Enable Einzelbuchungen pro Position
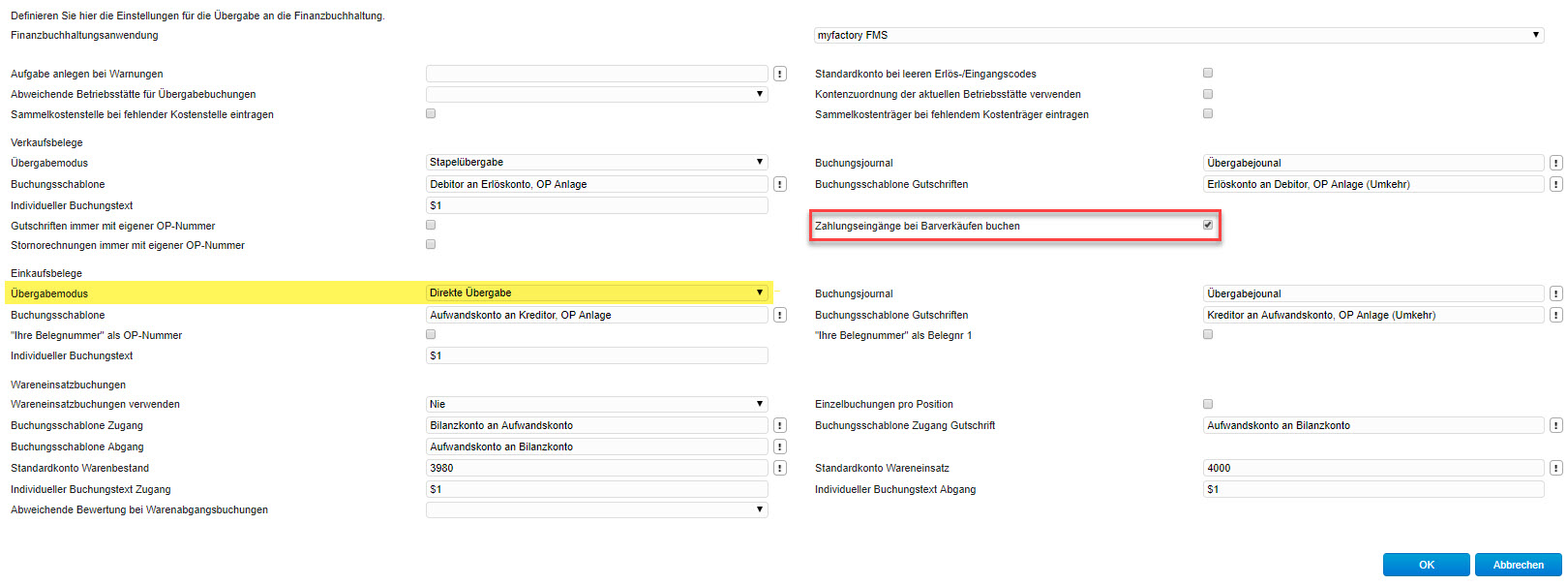 point(1207,404)
